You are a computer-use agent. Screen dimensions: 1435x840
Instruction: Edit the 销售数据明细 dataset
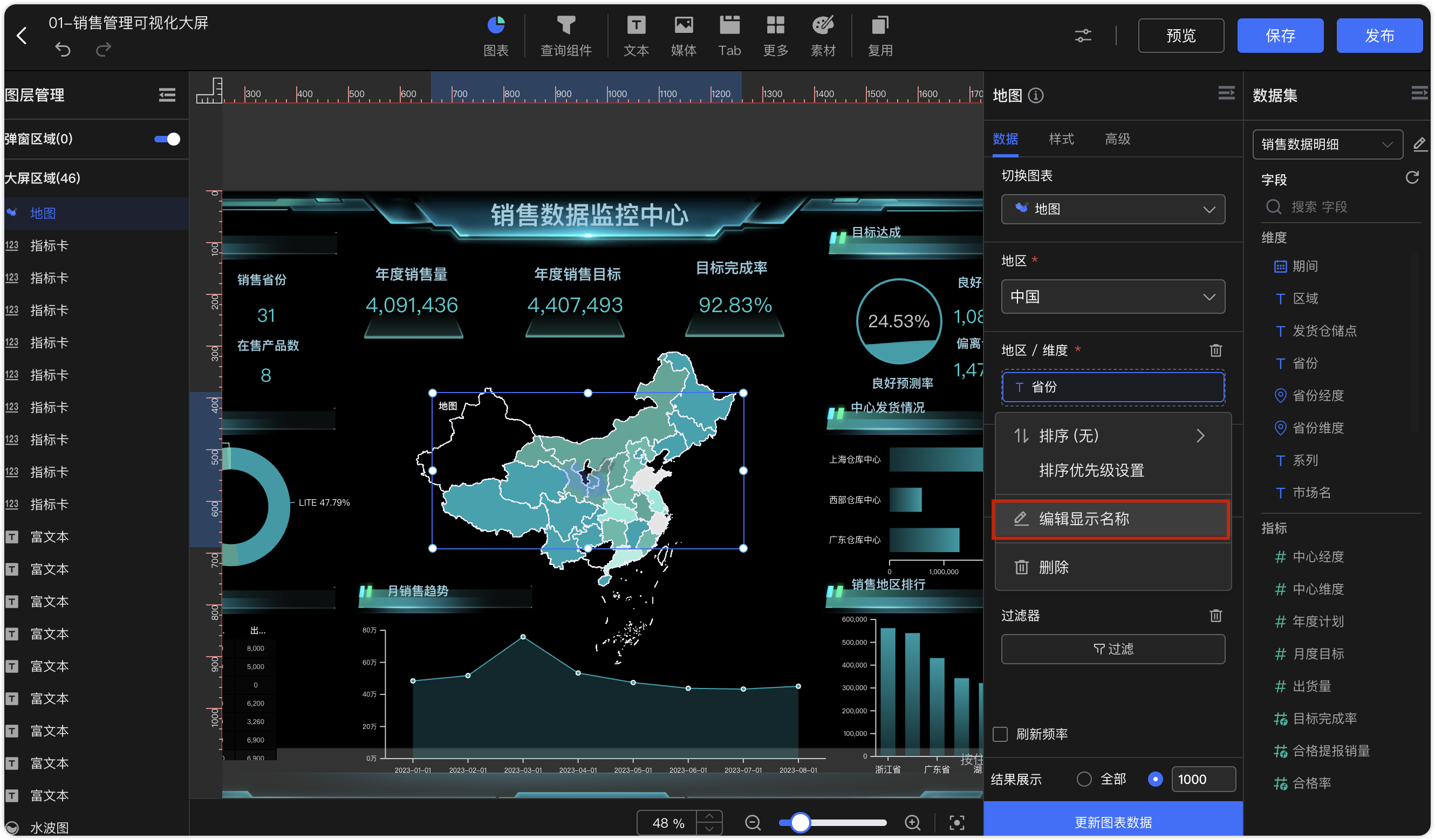pos(1420,144)
